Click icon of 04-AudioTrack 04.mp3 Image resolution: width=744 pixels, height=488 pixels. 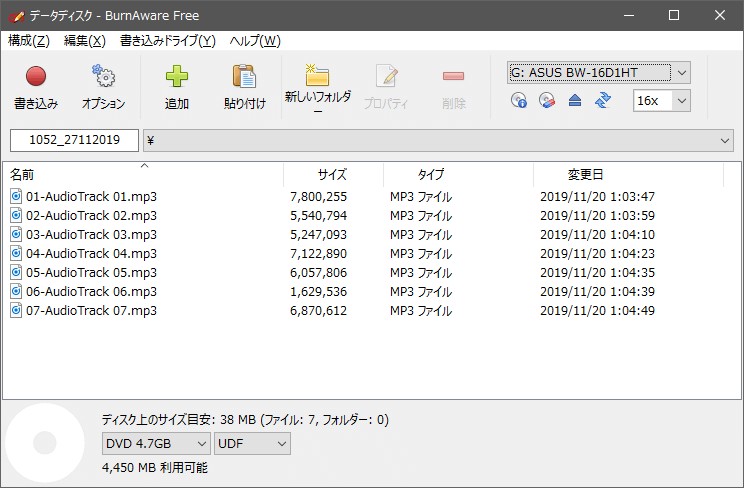16,253
